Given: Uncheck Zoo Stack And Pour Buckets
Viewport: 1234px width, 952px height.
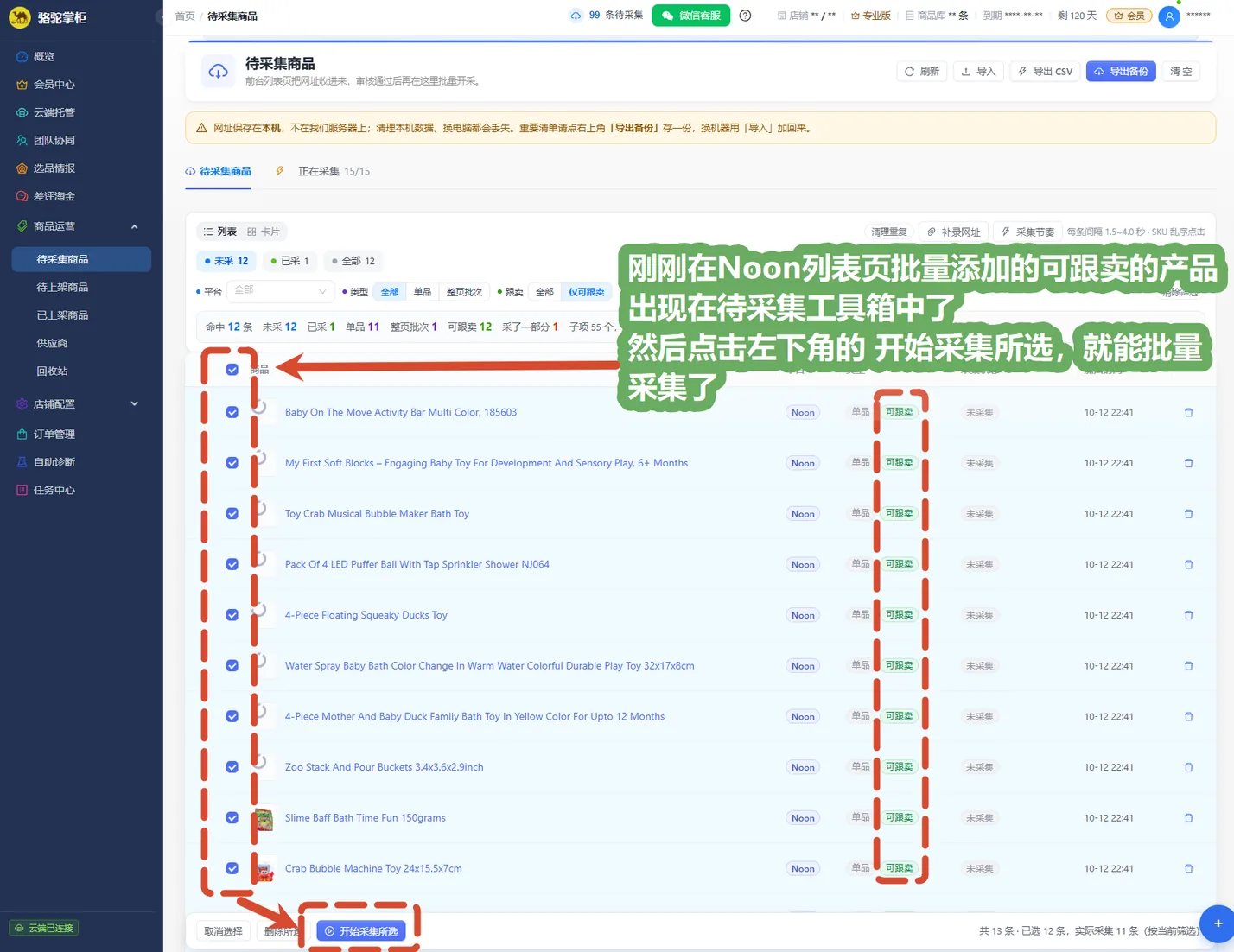Looking at the screenshot, I should click(x=232, y=767).
